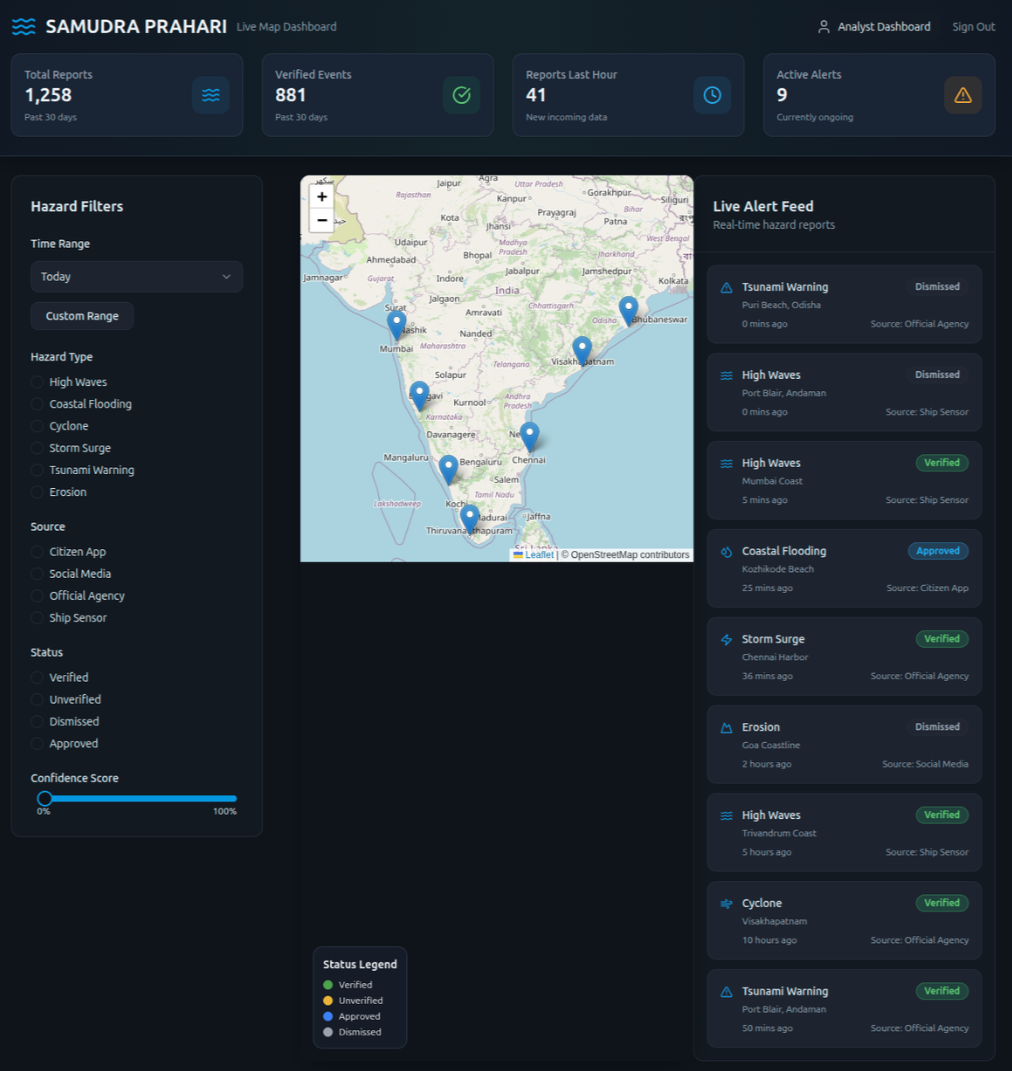Click the cyclone icon in the Visakhapatnam alert
This screenshot has width=1012, height=1071.
727,903
